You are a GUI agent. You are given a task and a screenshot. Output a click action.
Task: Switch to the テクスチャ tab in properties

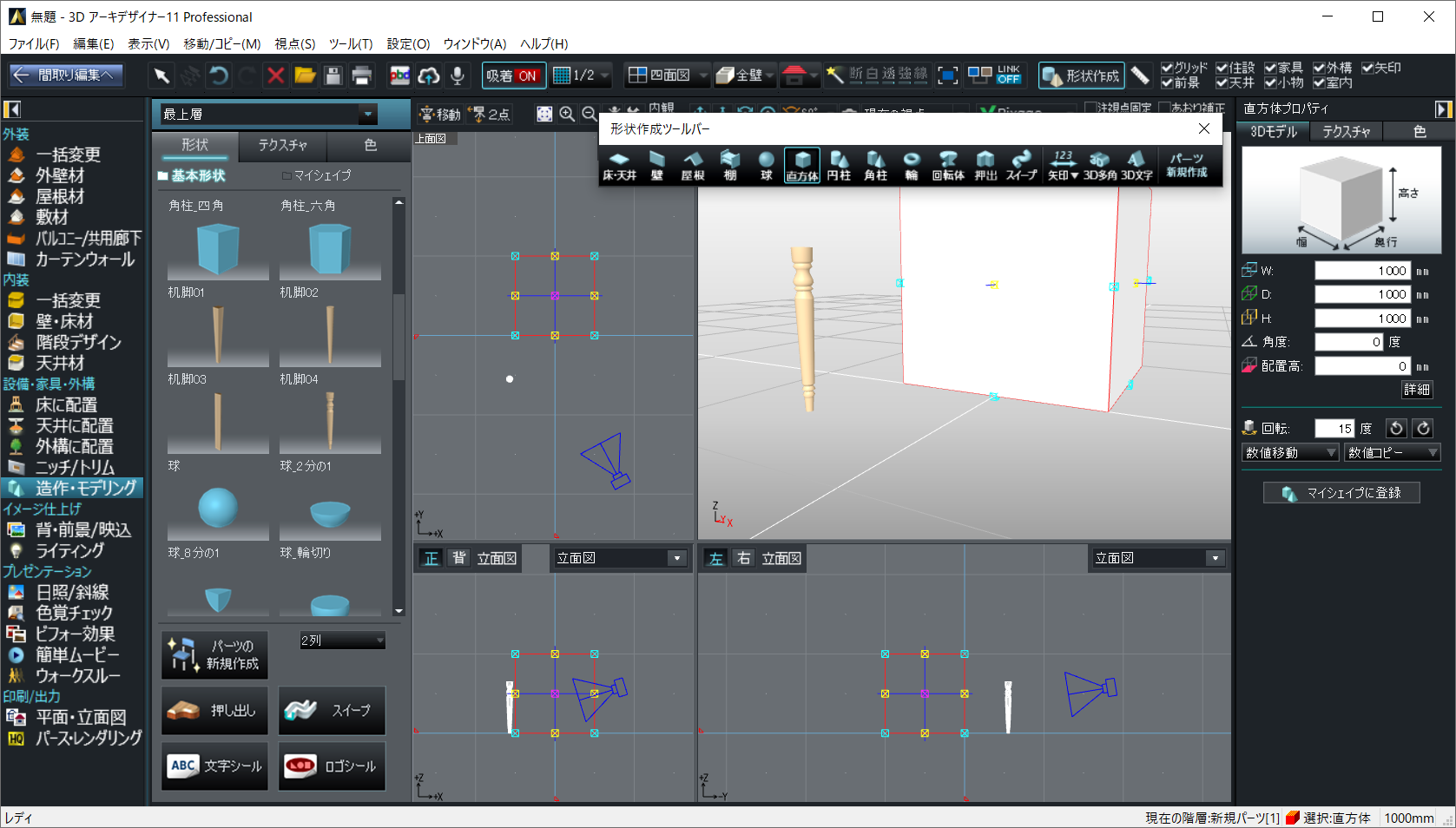tap(1346, 132)
